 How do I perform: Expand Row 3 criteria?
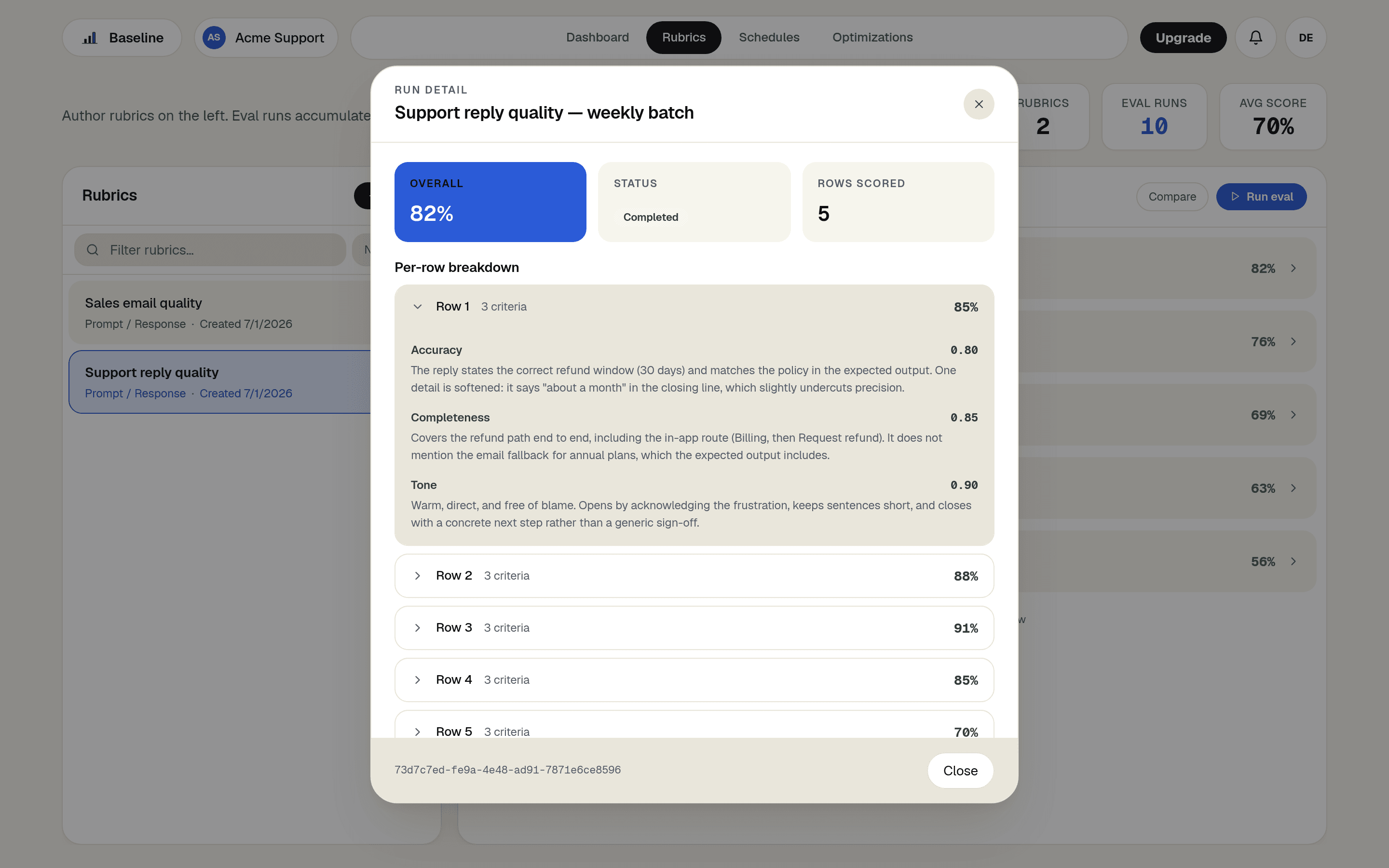click(x=418, y=628)
